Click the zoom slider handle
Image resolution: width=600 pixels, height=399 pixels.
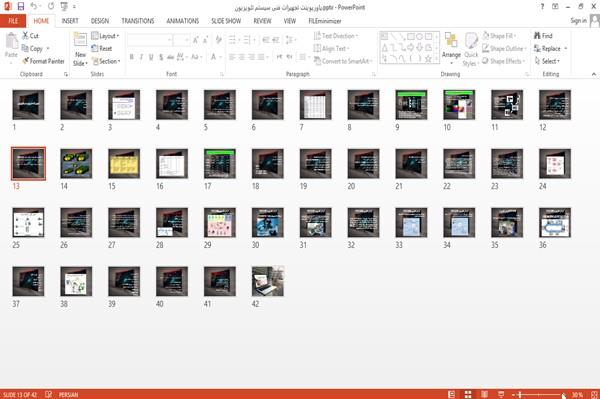pyautogui.click(x=520, y=394)
